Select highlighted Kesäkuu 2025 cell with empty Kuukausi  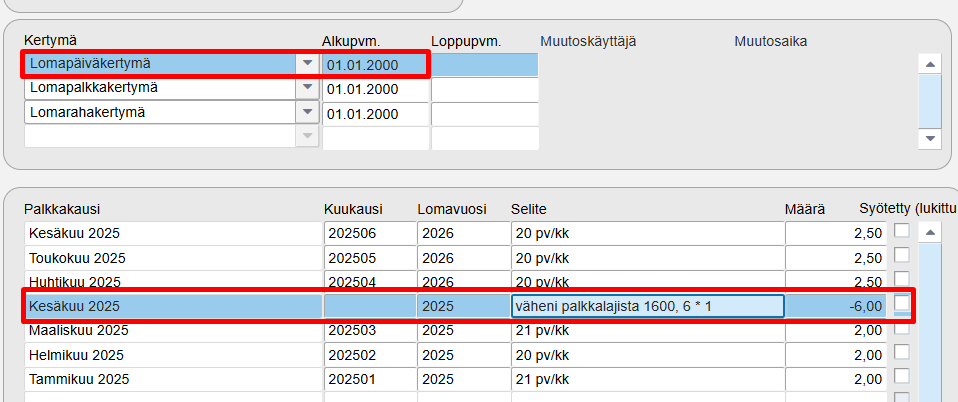[x=174, y=306]
